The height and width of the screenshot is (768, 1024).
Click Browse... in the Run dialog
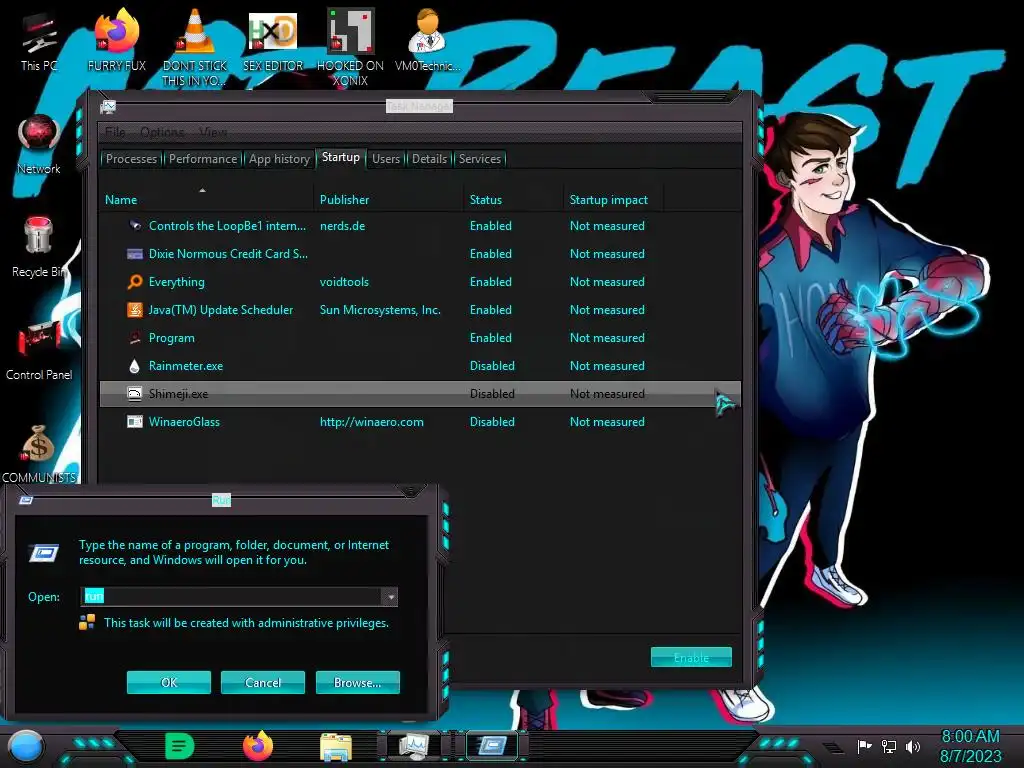pos(357,682)
